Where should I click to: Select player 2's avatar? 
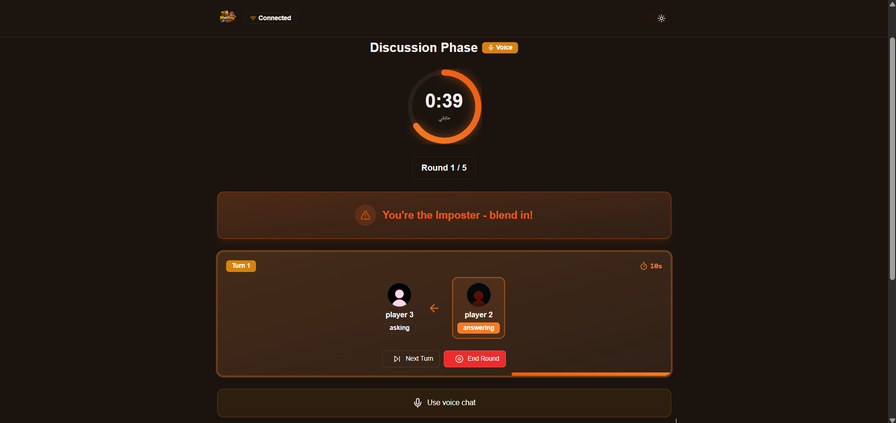478,295
